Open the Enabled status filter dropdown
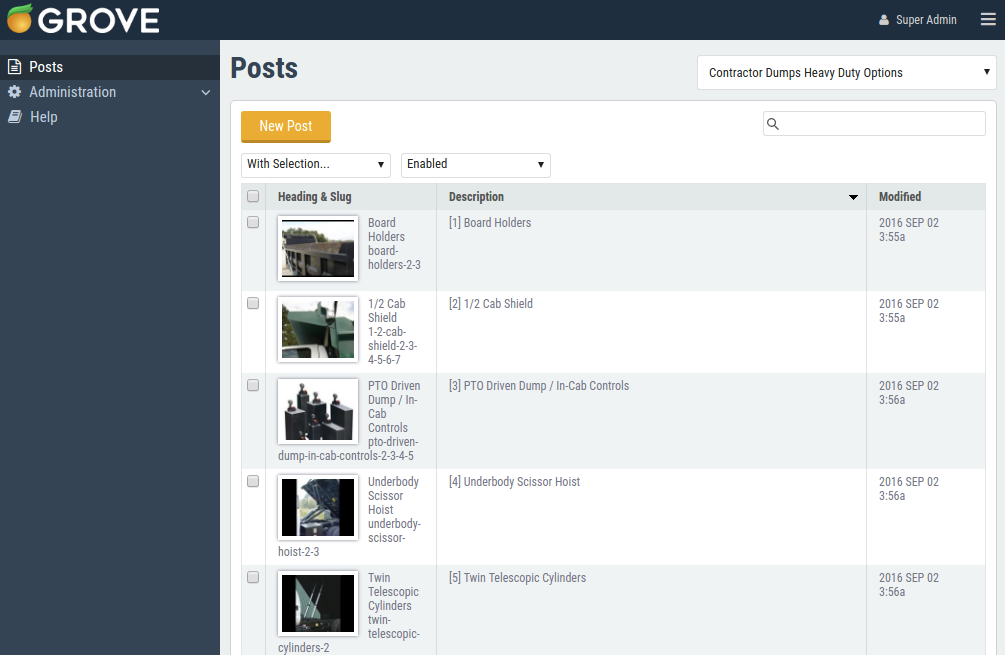Image resolution: width=1005 pixels, height=655 pixels. click(x=475, y=164)
